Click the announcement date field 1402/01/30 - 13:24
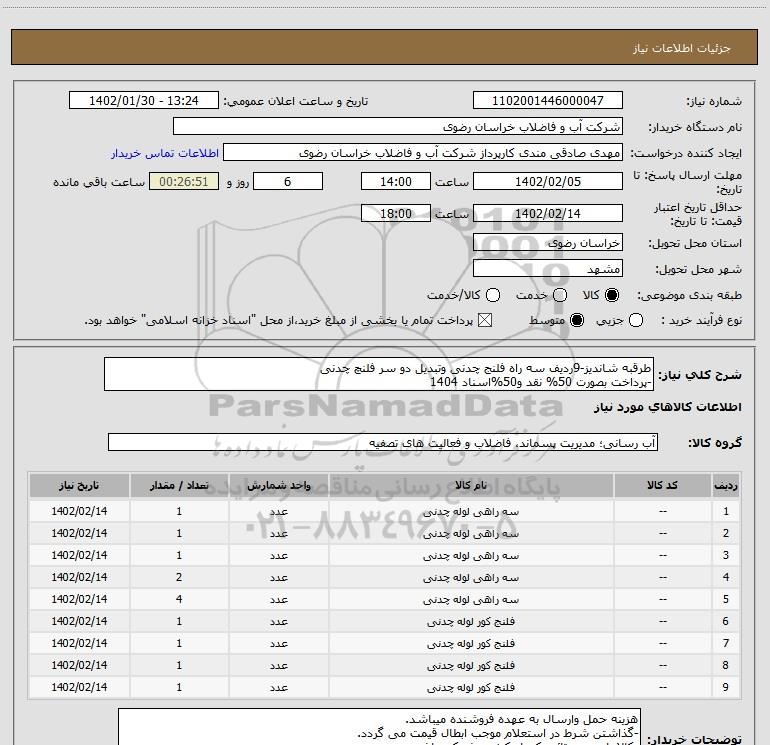Viewport: 770px width, 745px height. pos(144,100)
